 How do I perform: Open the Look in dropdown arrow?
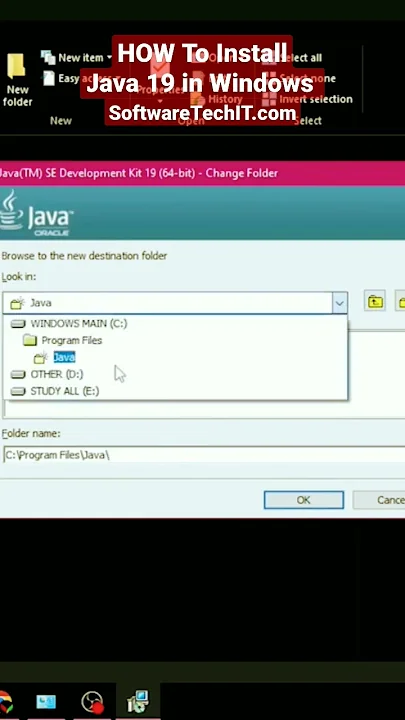tap(339, 303)
